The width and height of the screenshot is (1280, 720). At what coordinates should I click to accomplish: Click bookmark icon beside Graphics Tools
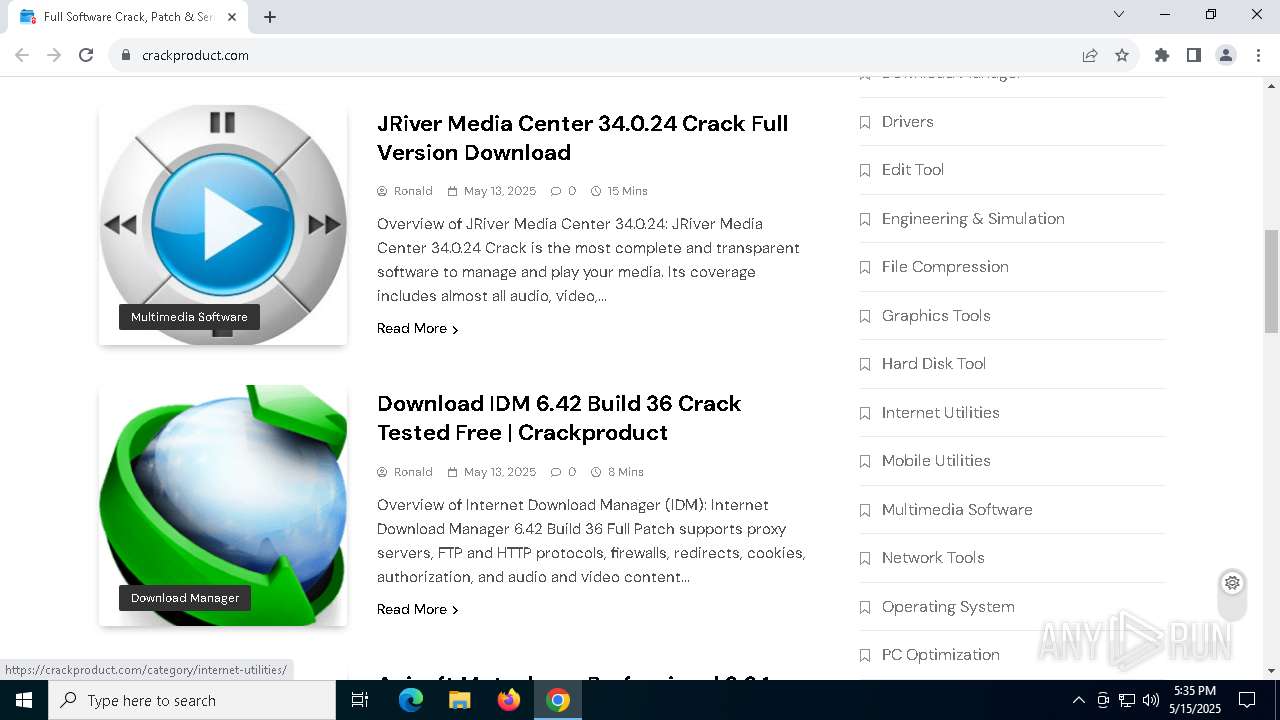coord(865,316)
